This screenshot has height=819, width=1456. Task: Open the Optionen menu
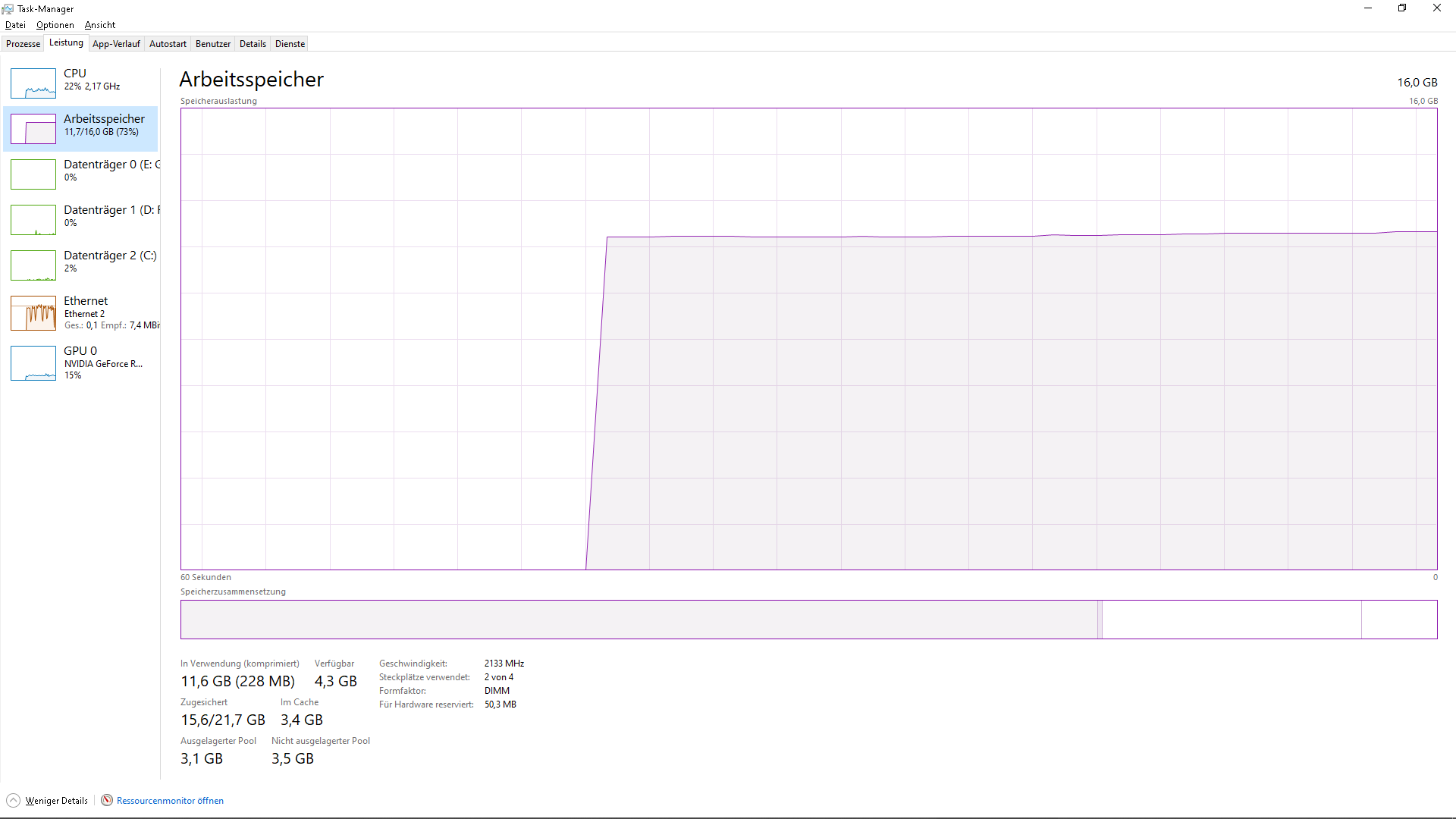[55, 24]
